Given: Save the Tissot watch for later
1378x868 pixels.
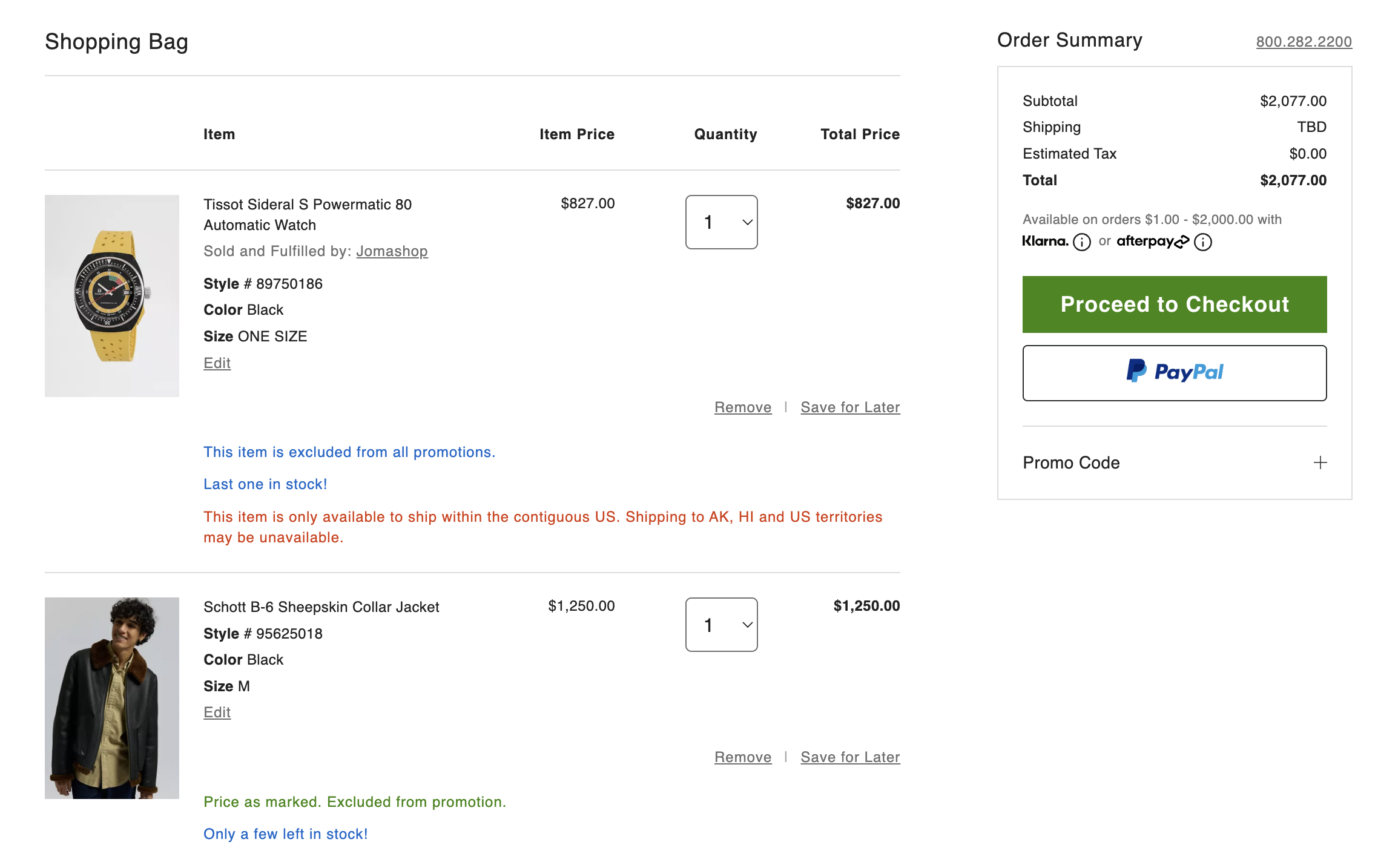Looking at the screenshot, I should 849,407.
